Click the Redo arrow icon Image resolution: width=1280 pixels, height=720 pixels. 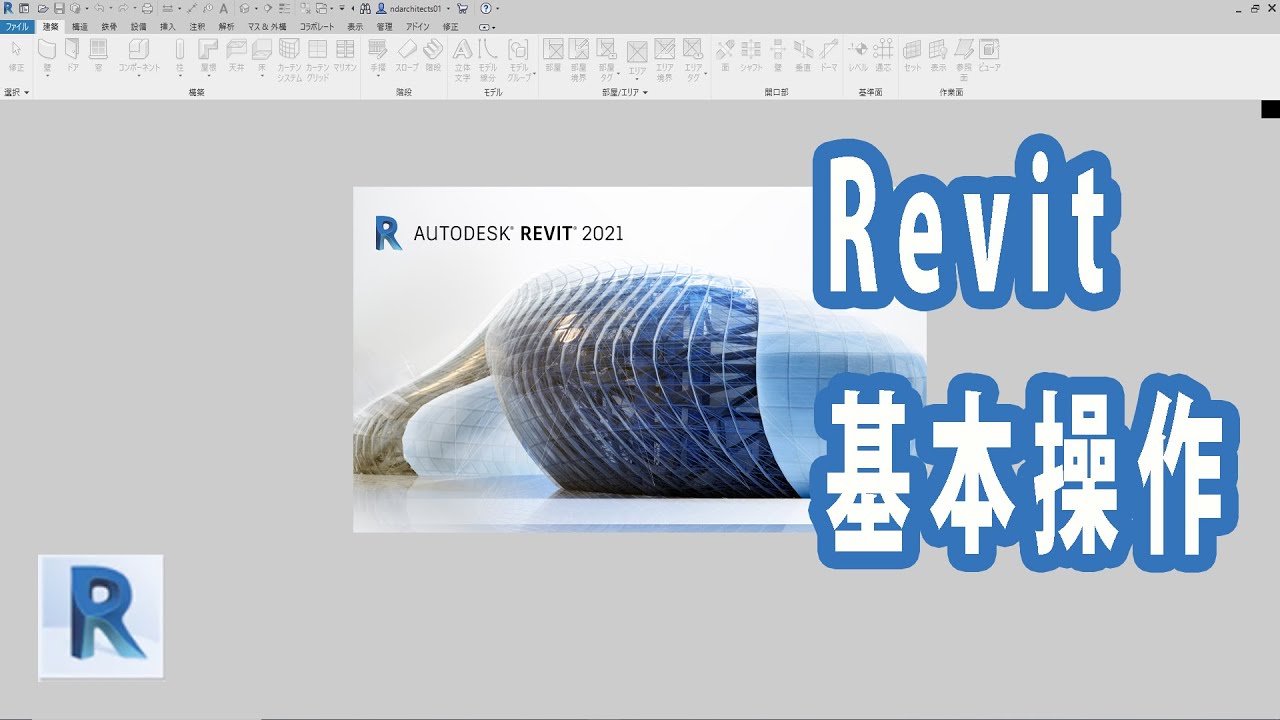click(x=123, y=8)
